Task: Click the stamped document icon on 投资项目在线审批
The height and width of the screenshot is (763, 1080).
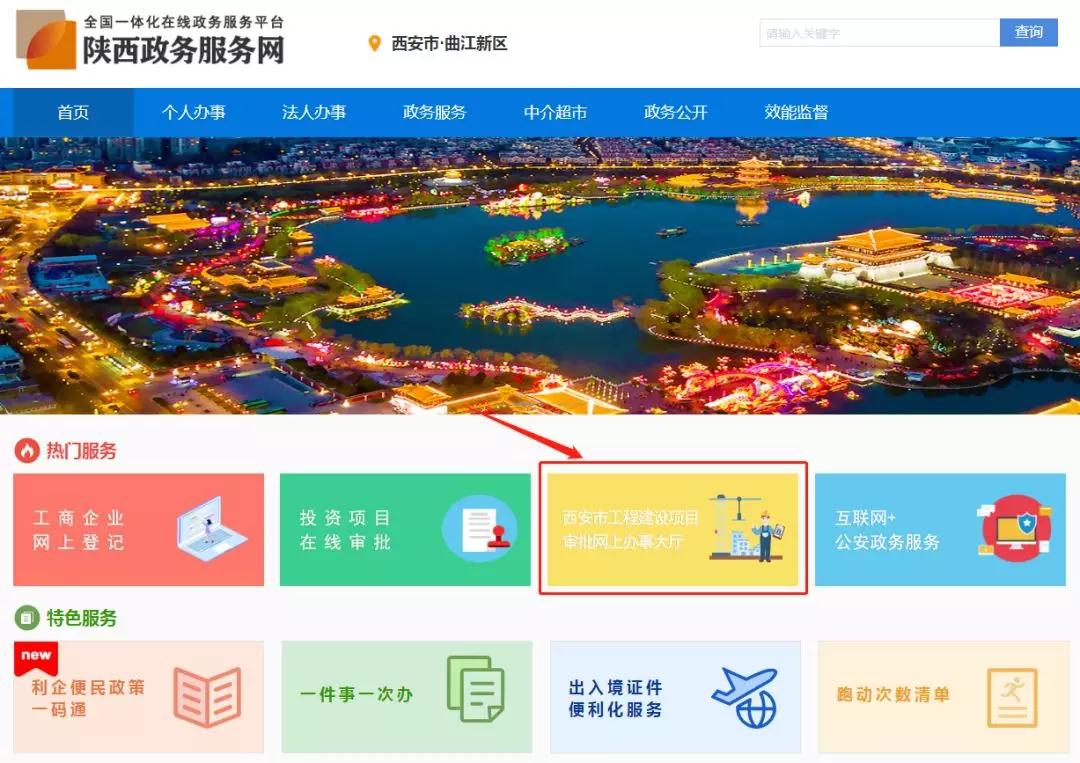Action: click(x=479, y=529)
